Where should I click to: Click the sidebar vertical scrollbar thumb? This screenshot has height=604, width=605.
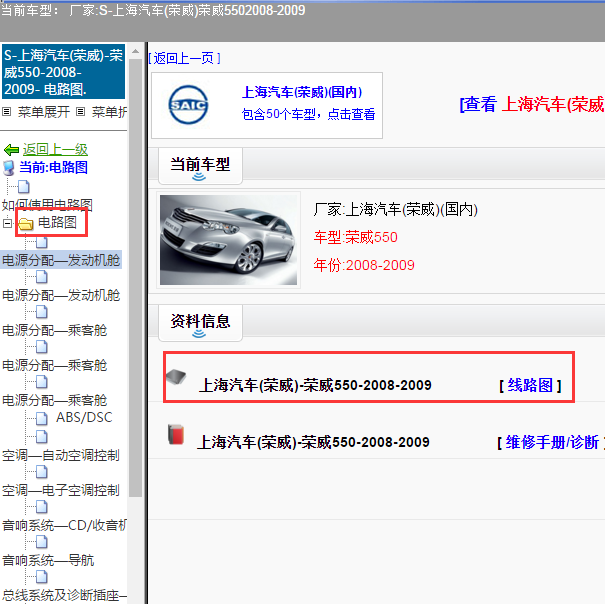pos(135,278)
